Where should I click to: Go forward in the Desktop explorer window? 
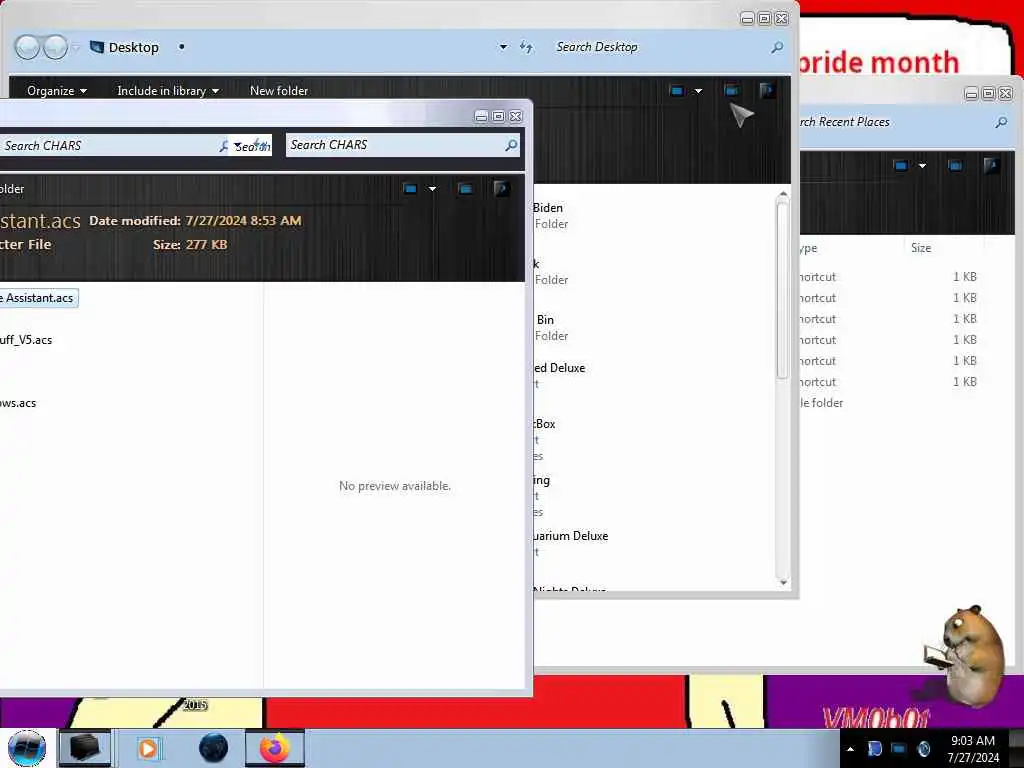[56, 47]
